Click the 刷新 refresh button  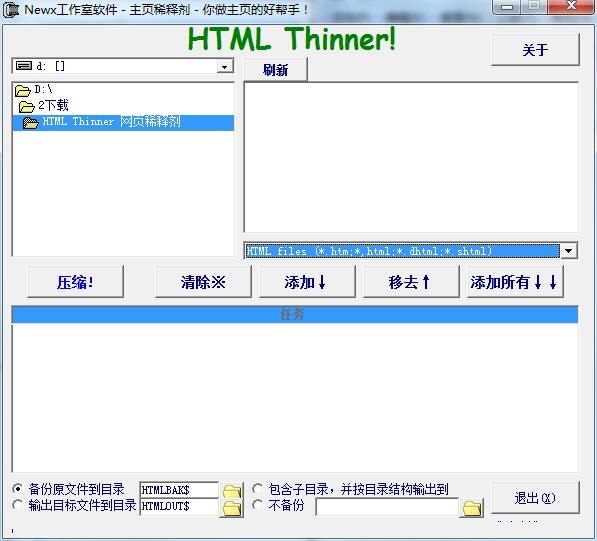pos(275,70)
